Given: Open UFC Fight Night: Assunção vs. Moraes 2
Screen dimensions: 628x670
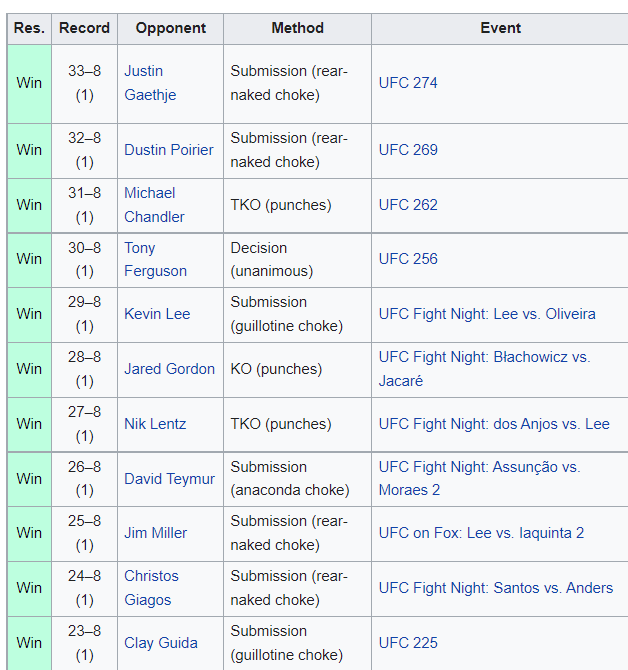Looking at the screenshot, I should 479,479.
